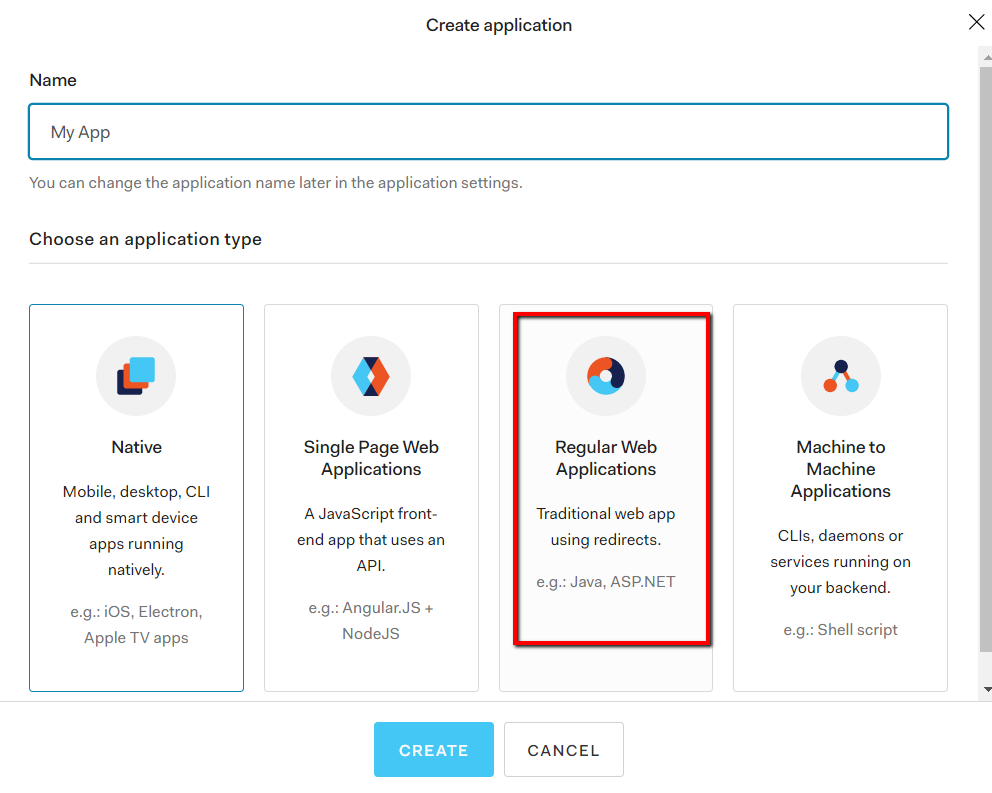Select the "Machine to Machine Applications" heading
Image resolution: width=992 pixels, height=793 pixels.
click(841, 469)
